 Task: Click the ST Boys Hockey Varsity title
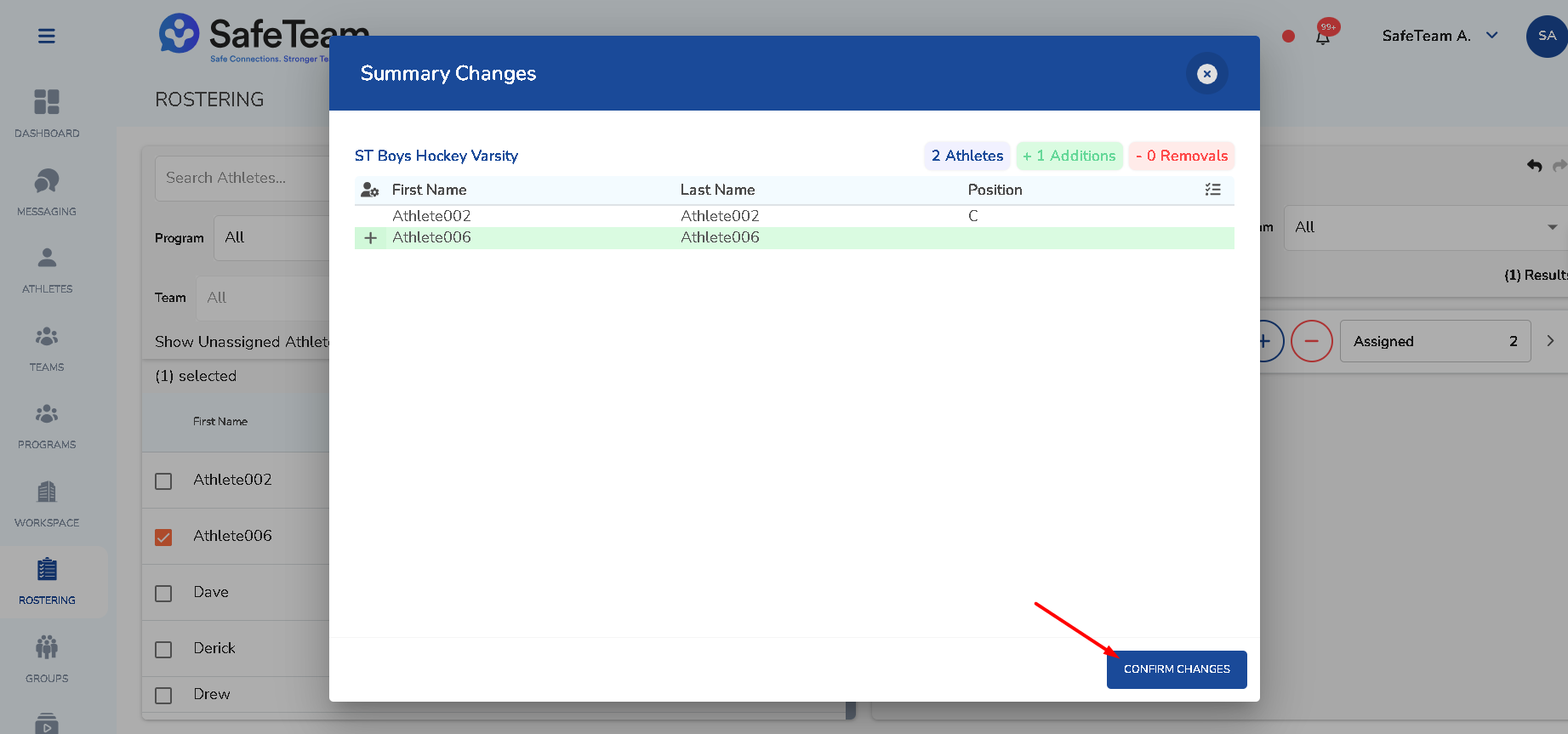pyautogui.click(x=436, y=156)
